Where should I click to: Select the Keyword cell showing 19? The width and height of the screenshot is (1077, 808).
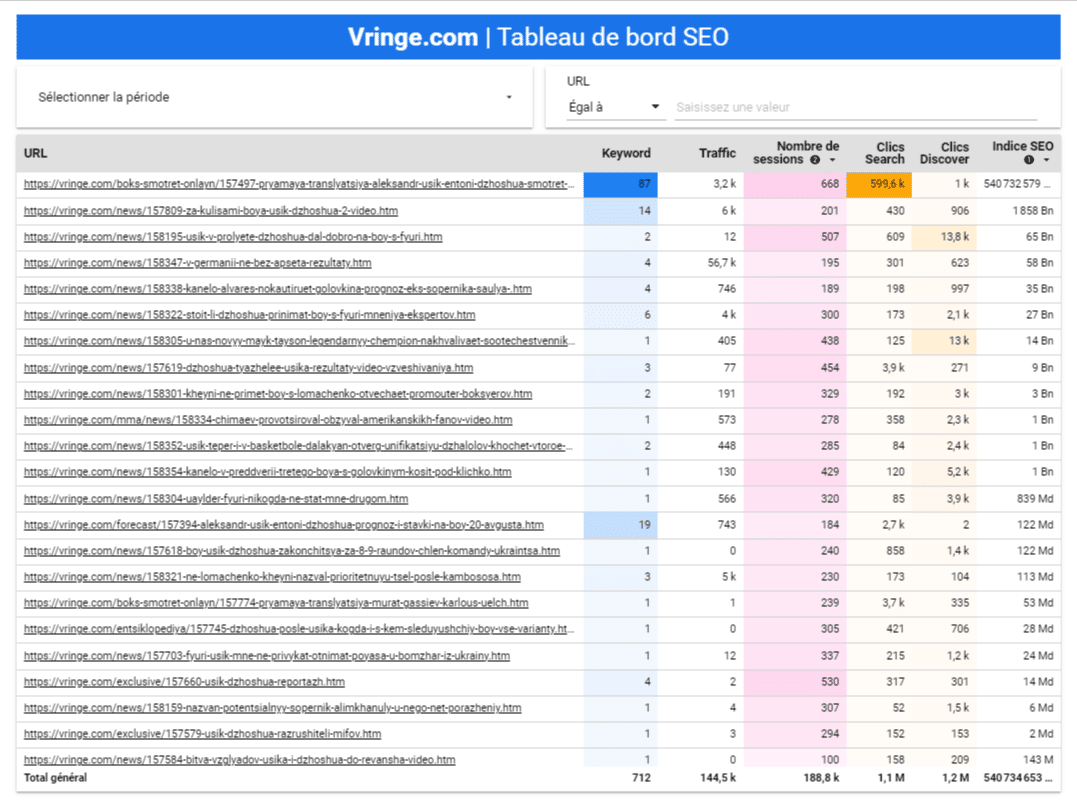click(620, 525)
